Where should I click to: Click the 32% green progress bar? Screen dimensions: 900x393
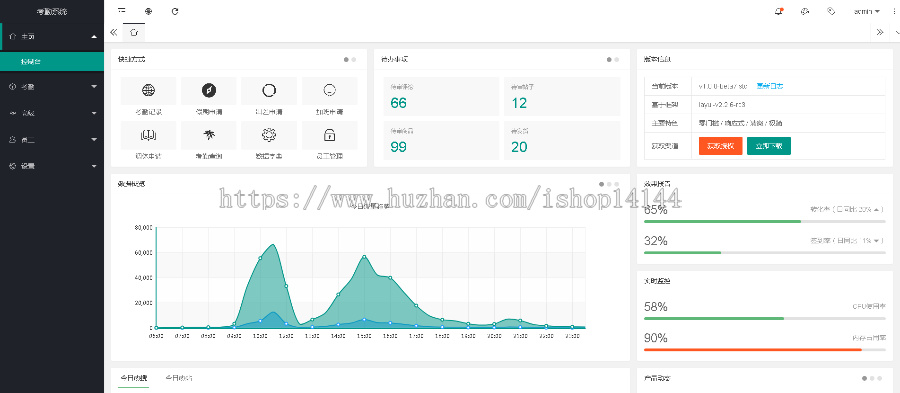click(765, 252)
